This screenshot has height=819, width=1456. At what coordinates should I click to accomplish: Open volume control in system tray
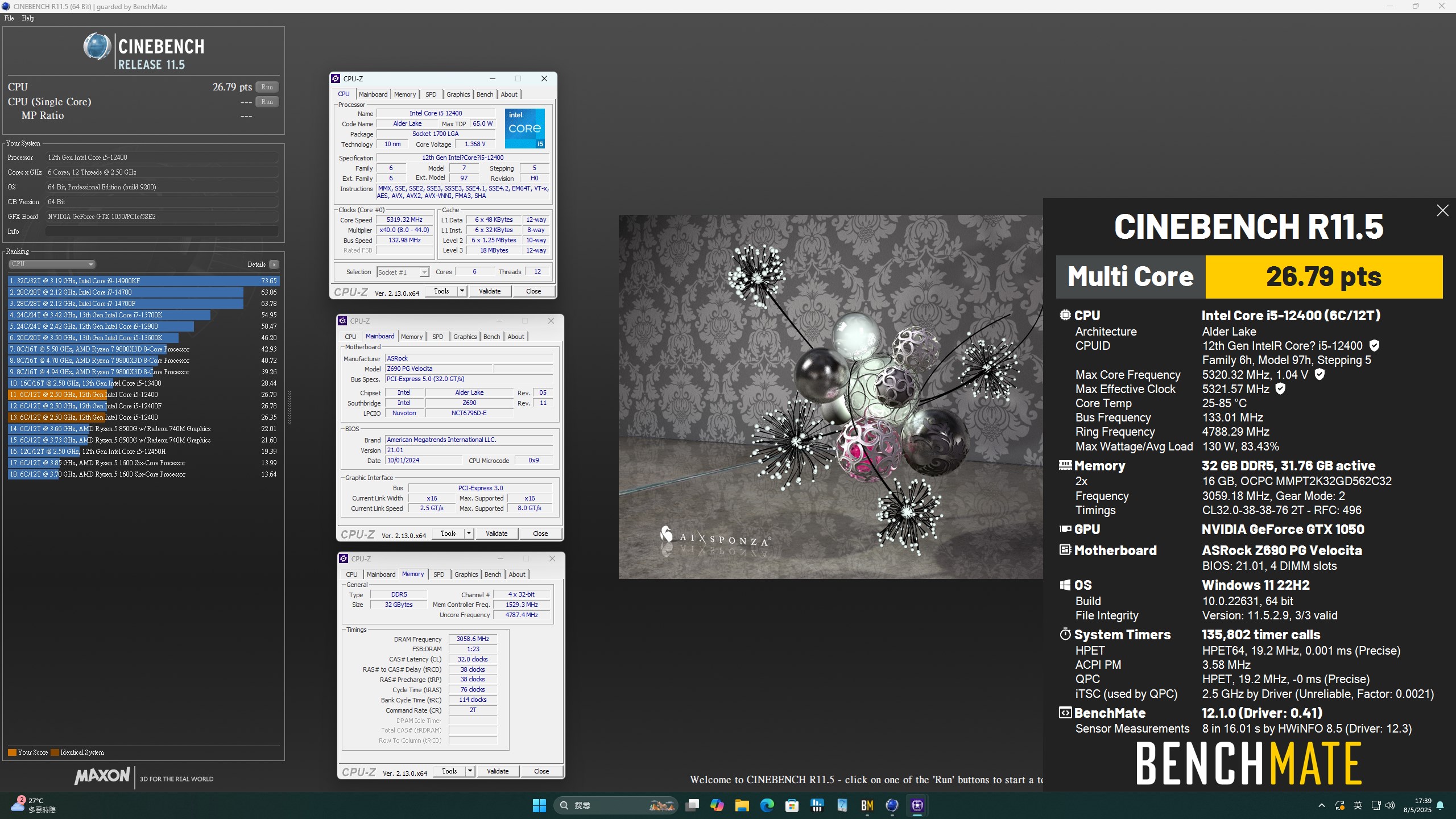pos(1390,805)
